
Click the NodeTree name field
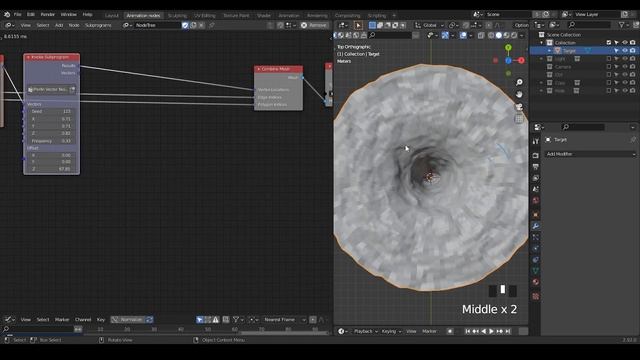point(157,25)
